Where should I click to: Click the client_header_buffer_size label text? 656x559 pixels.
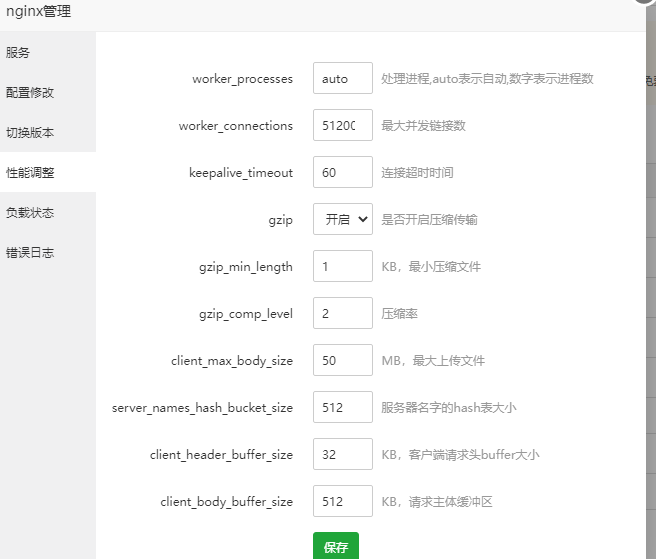click(221, 455)
